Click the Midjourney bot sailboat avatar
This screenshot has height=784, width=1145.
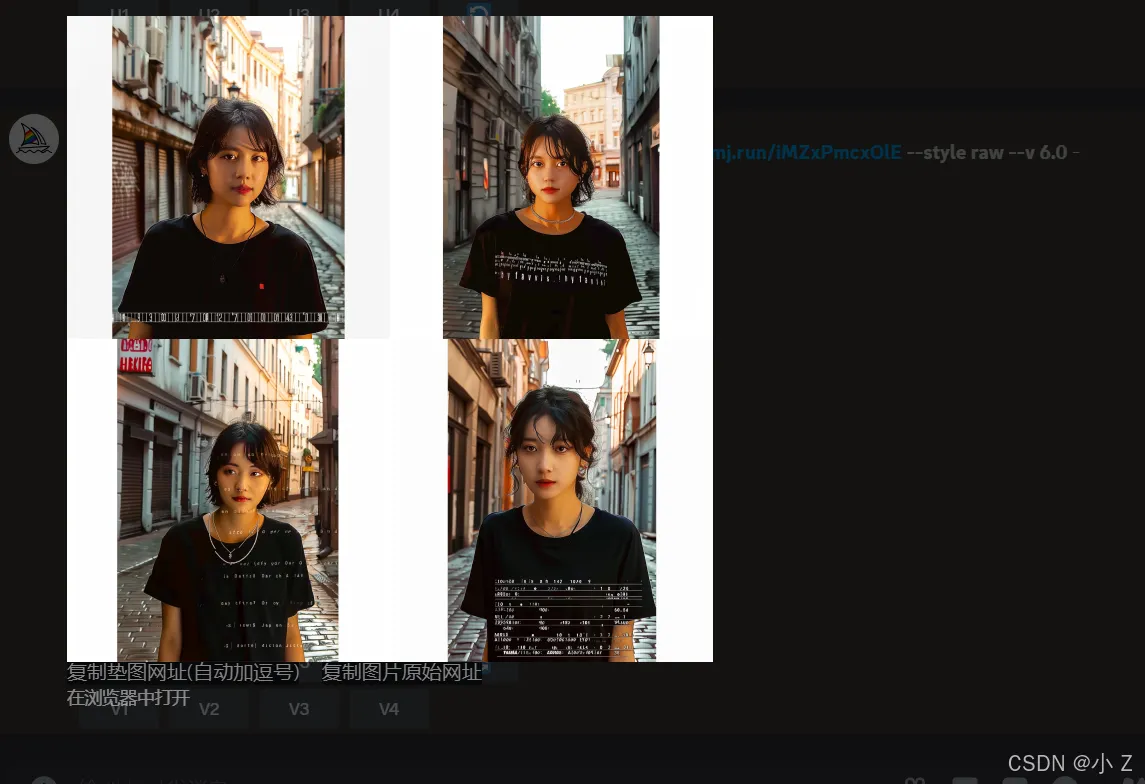[34, 139]
